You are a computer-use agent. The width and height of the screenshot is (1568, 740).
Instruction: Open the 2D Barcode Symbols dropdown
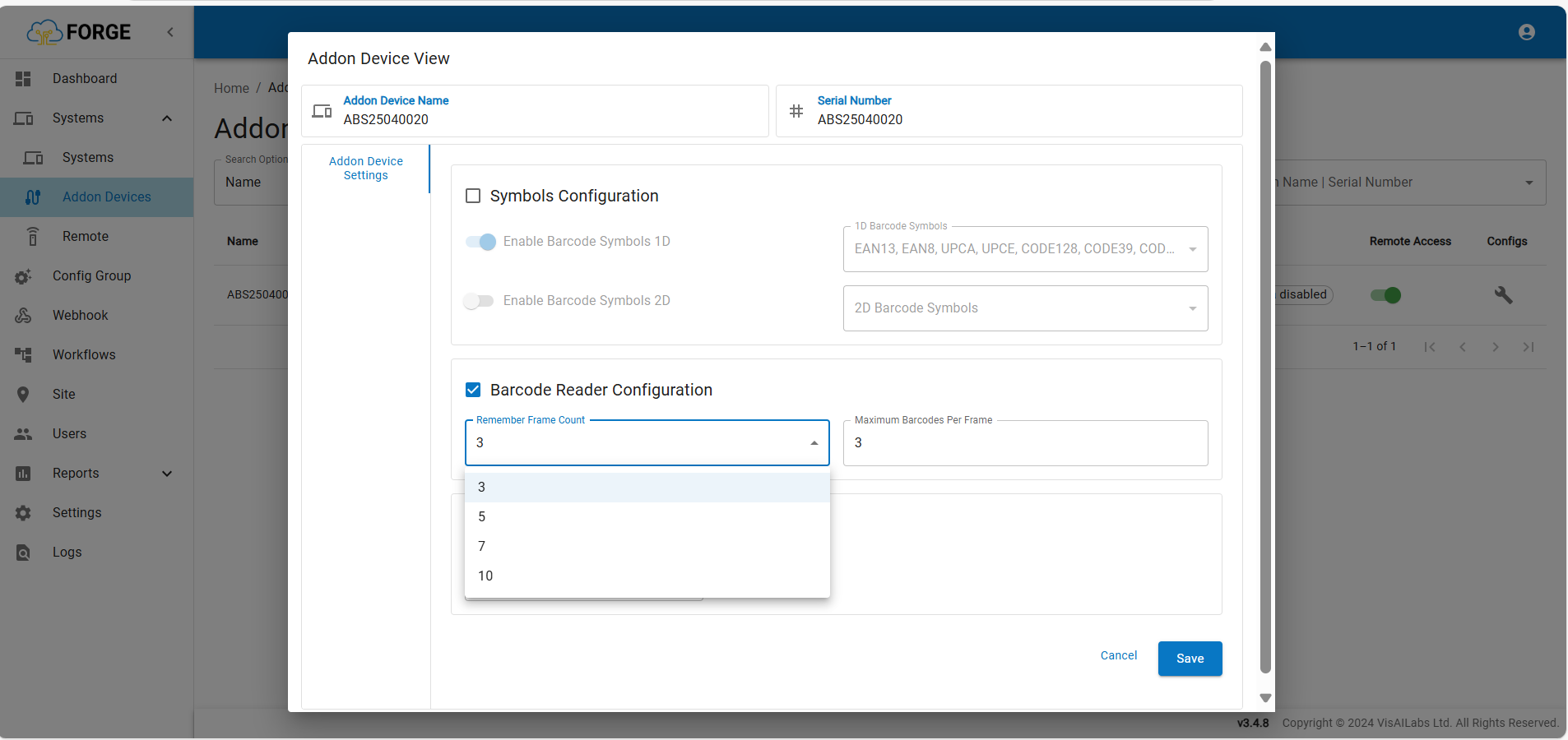(1025, 308)
